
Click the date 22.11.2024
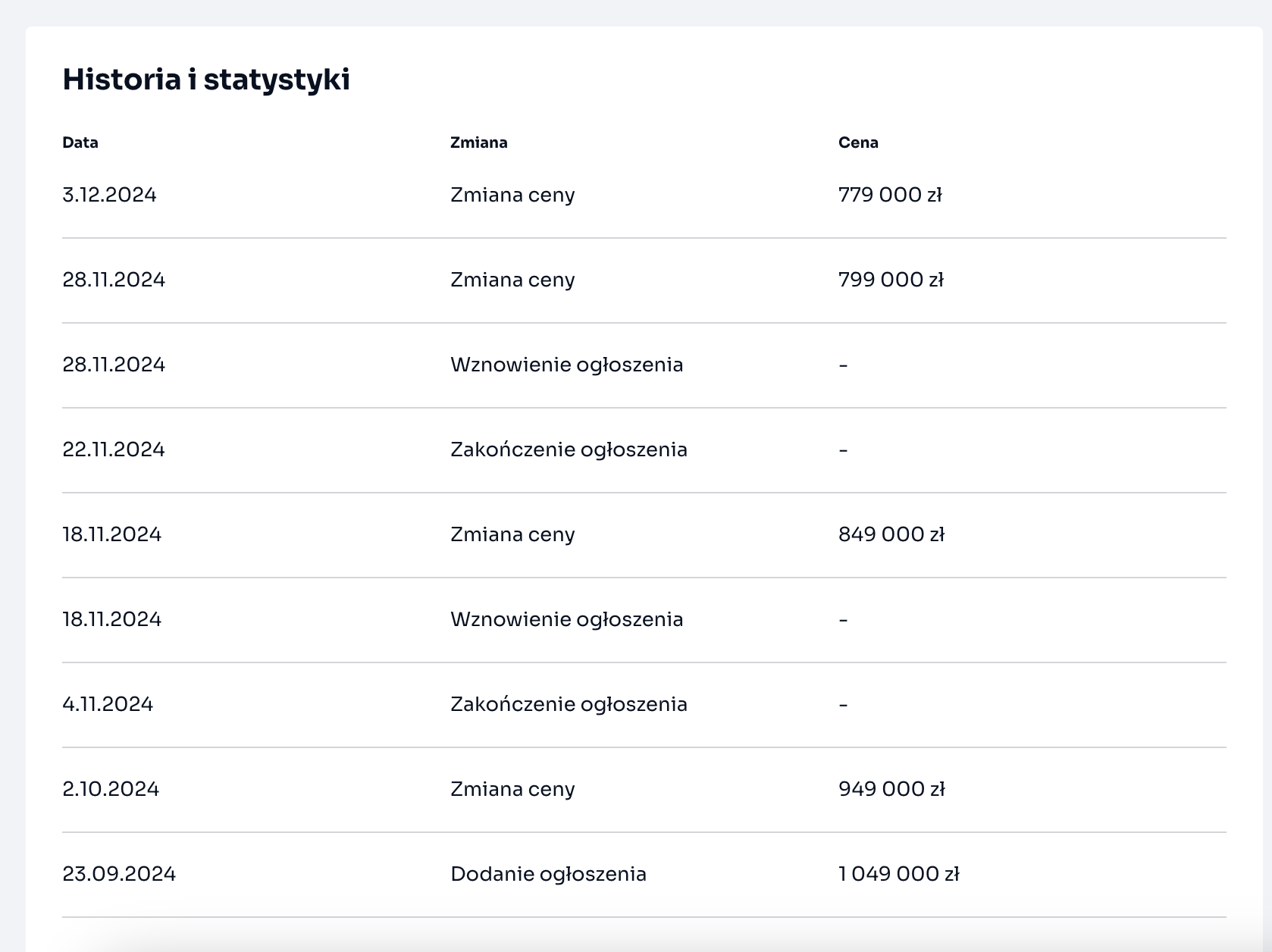coord(114,449)
